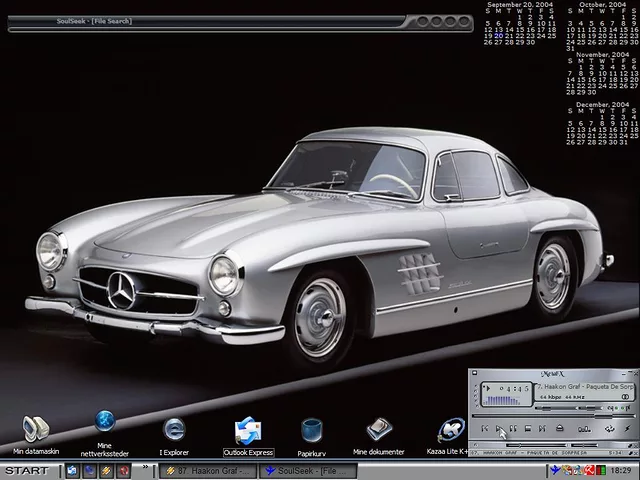Open the red Kaspersky K tray icon
This screenshot has height=480, width=640.
pyautogui.click(x=589, y=470)
